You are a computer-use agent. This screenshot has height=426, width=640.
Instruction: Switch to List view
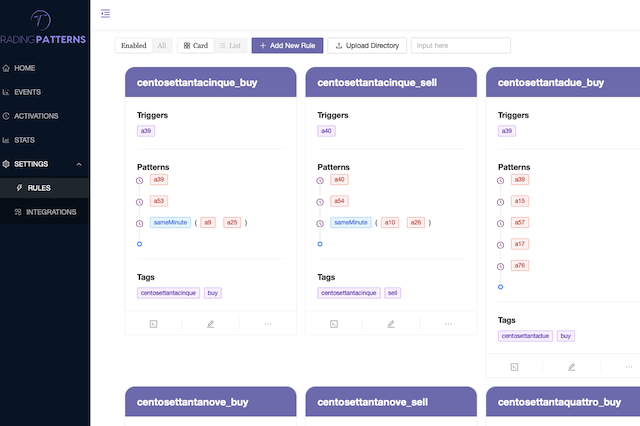click(229, 46)
